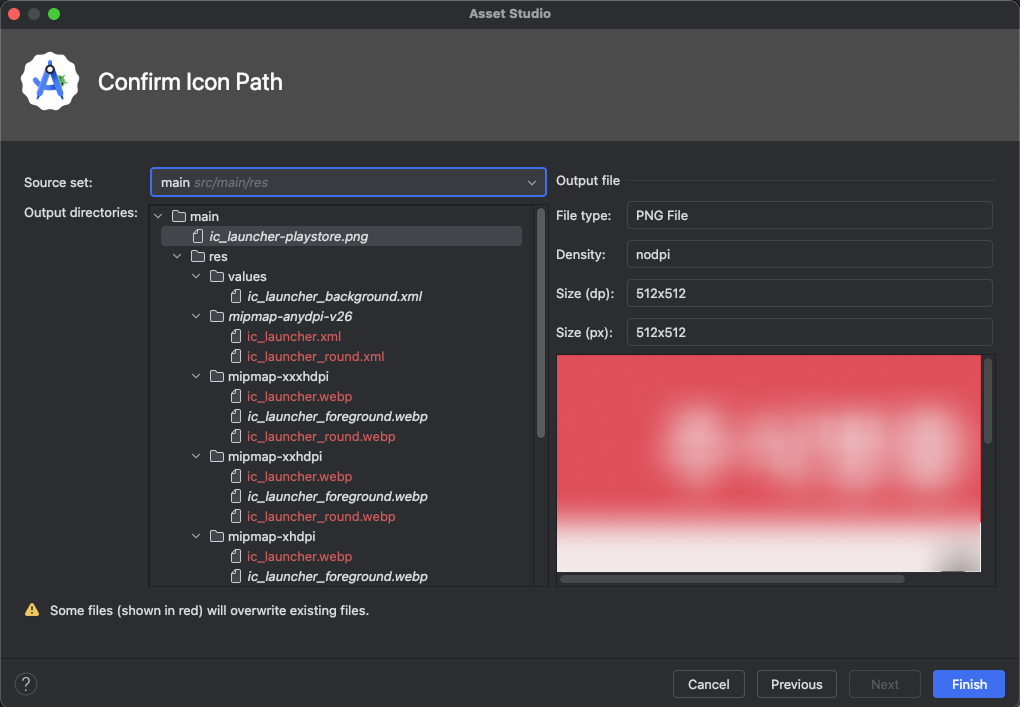The width and height of the screenshot is (1020, 707).
Task: Click file icon of xxxhdpi ic_launcher.webp
Action: click(236, 396)
